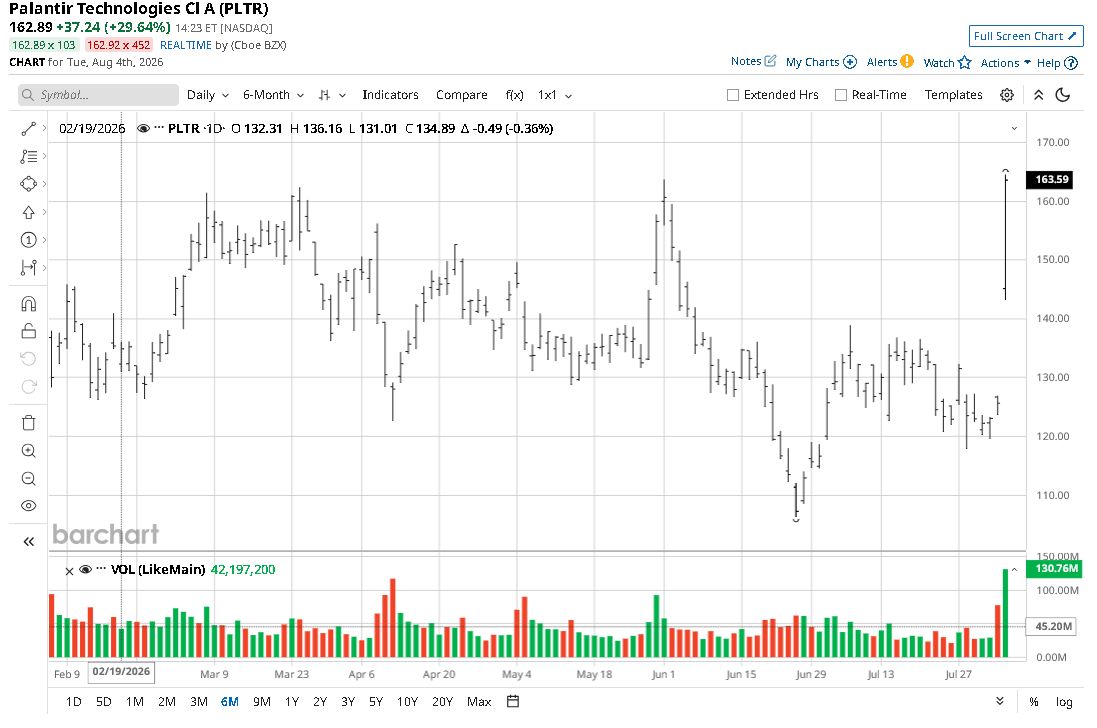1097x728 pixels.
Task: Click the 130.76M volume axis label
Action: pos(1055,569)
